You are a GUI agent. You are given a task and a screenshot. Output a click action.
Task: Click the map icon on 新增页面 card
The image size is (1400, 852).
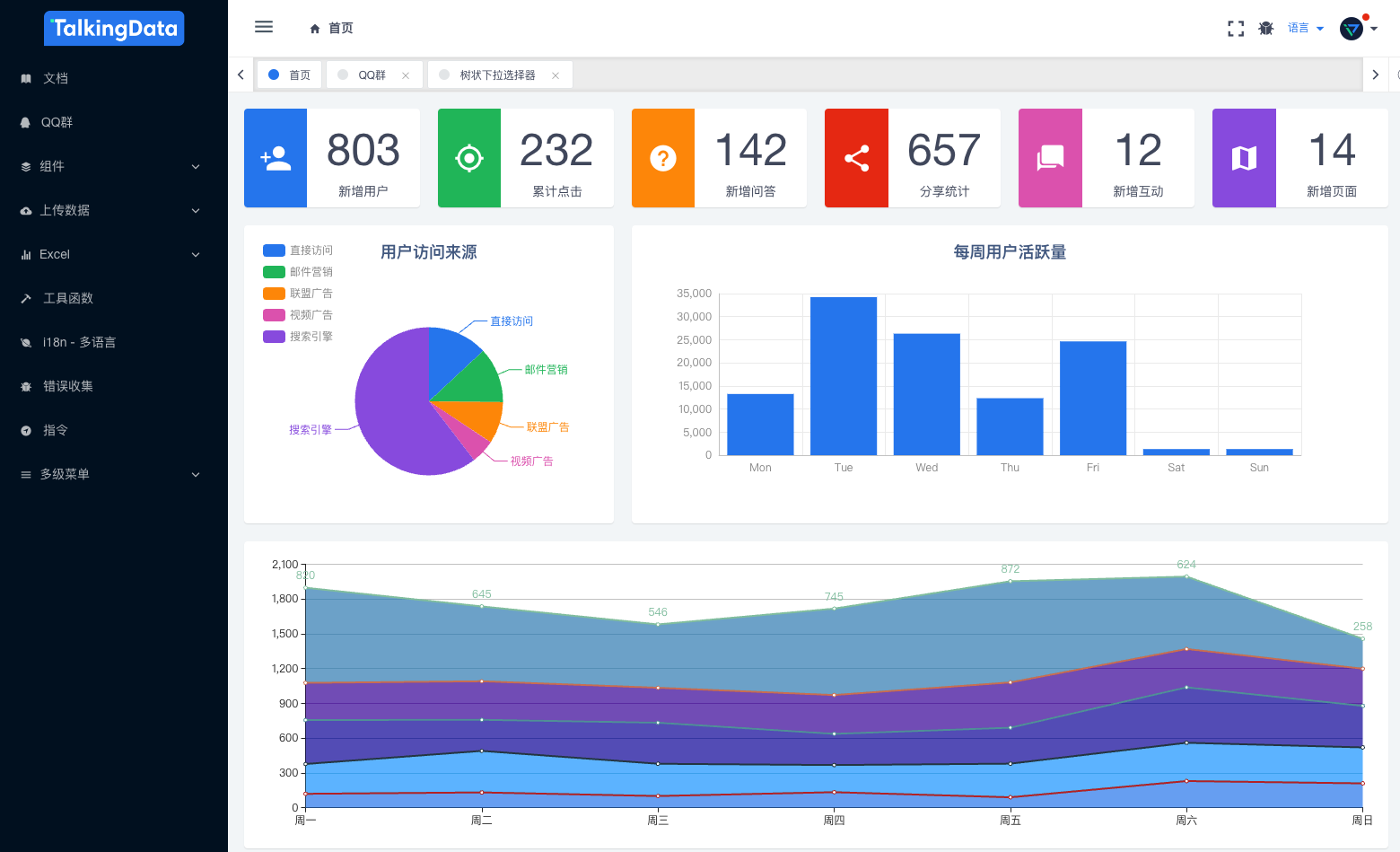[1244, 158]
